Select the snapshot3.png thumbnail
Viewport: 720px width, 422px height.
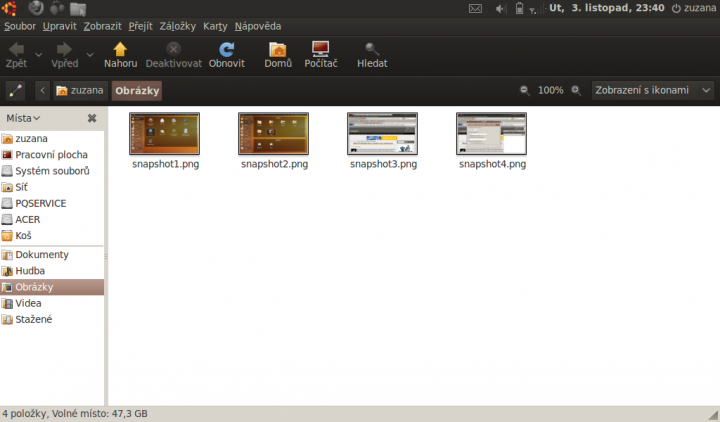382,134
